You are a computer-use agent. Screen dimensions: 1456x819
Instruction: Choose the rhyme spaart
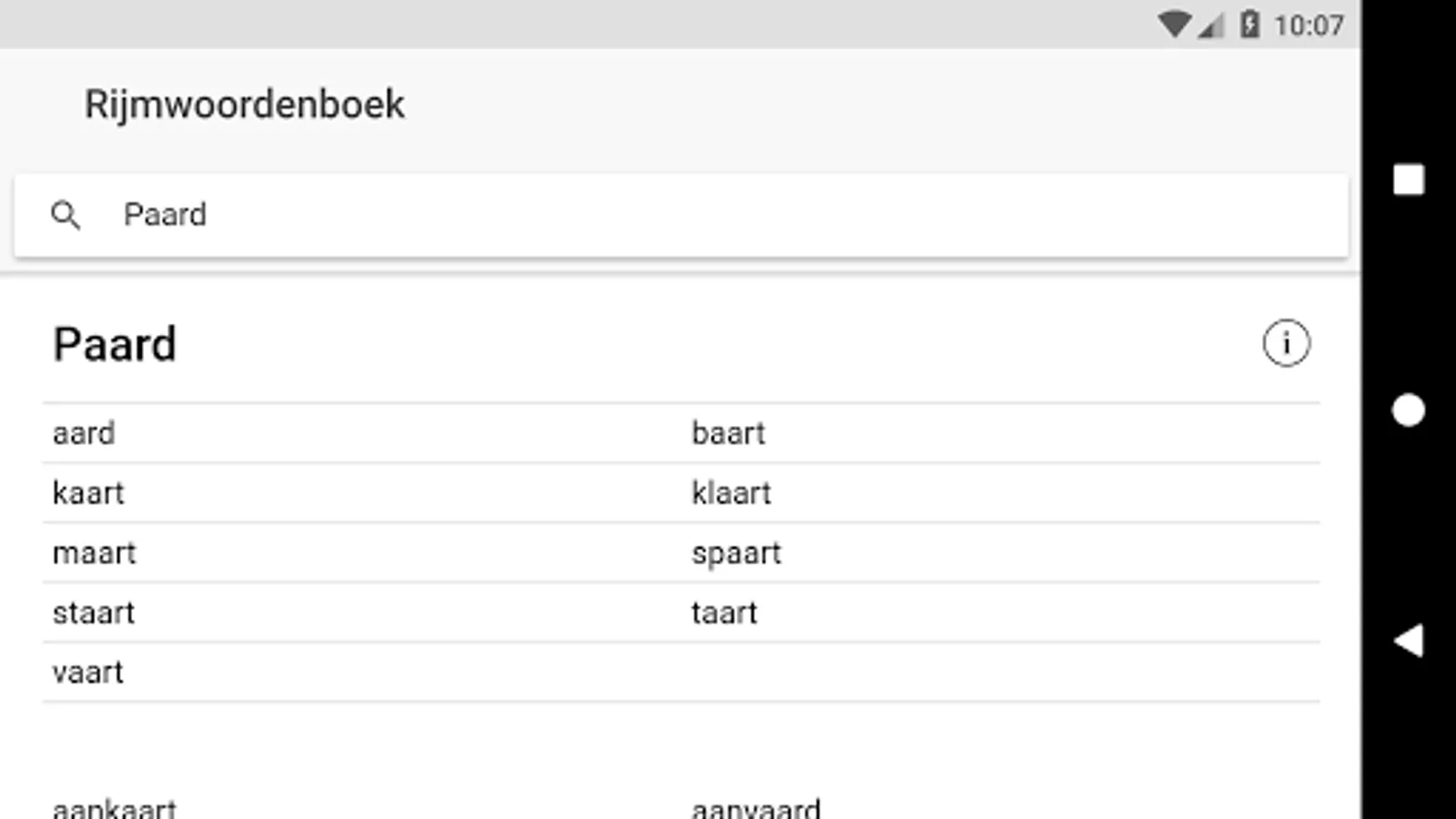[736, 553]
